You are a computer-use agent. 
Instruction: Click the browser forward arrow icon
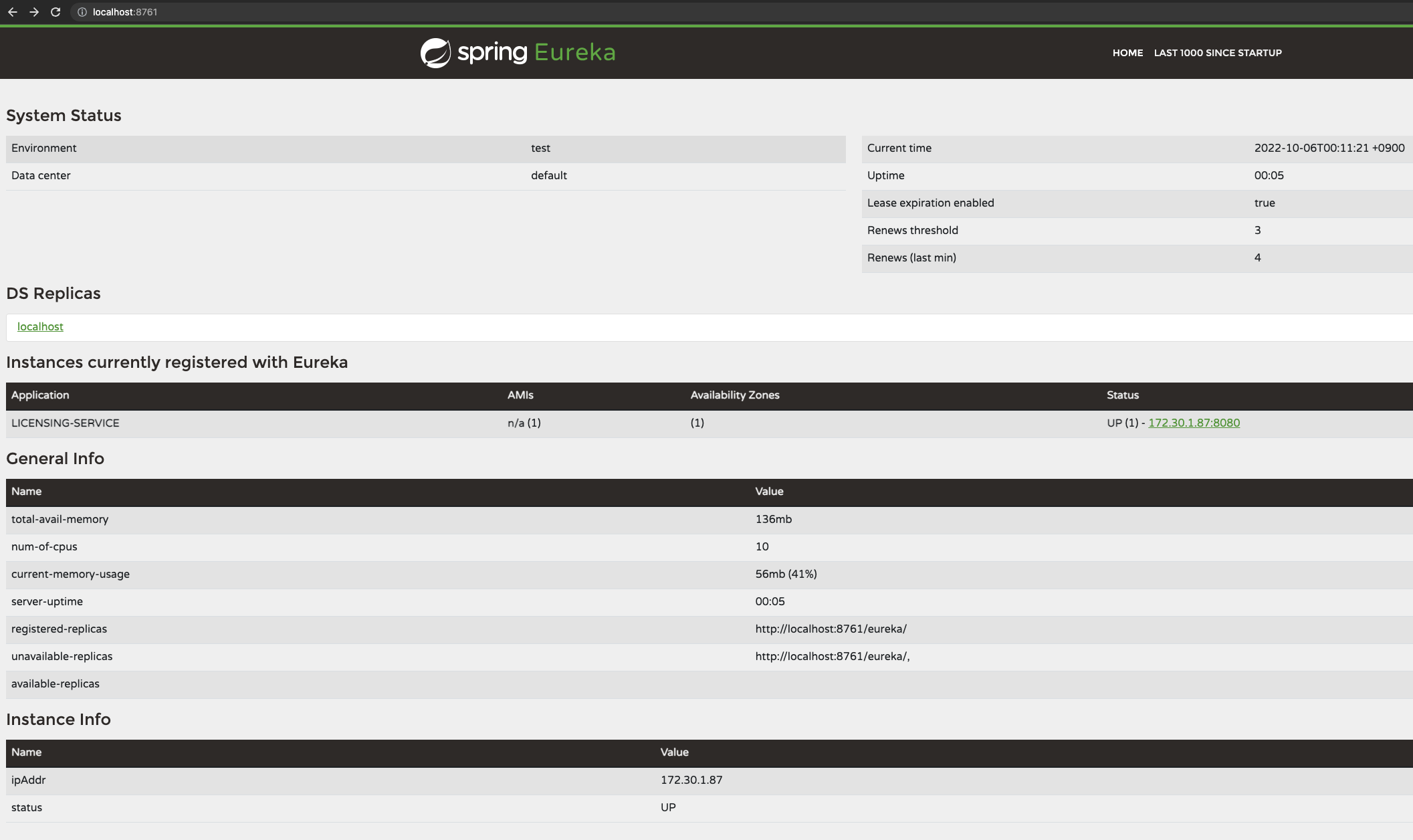pyautogui.click(x=34, y=12)
